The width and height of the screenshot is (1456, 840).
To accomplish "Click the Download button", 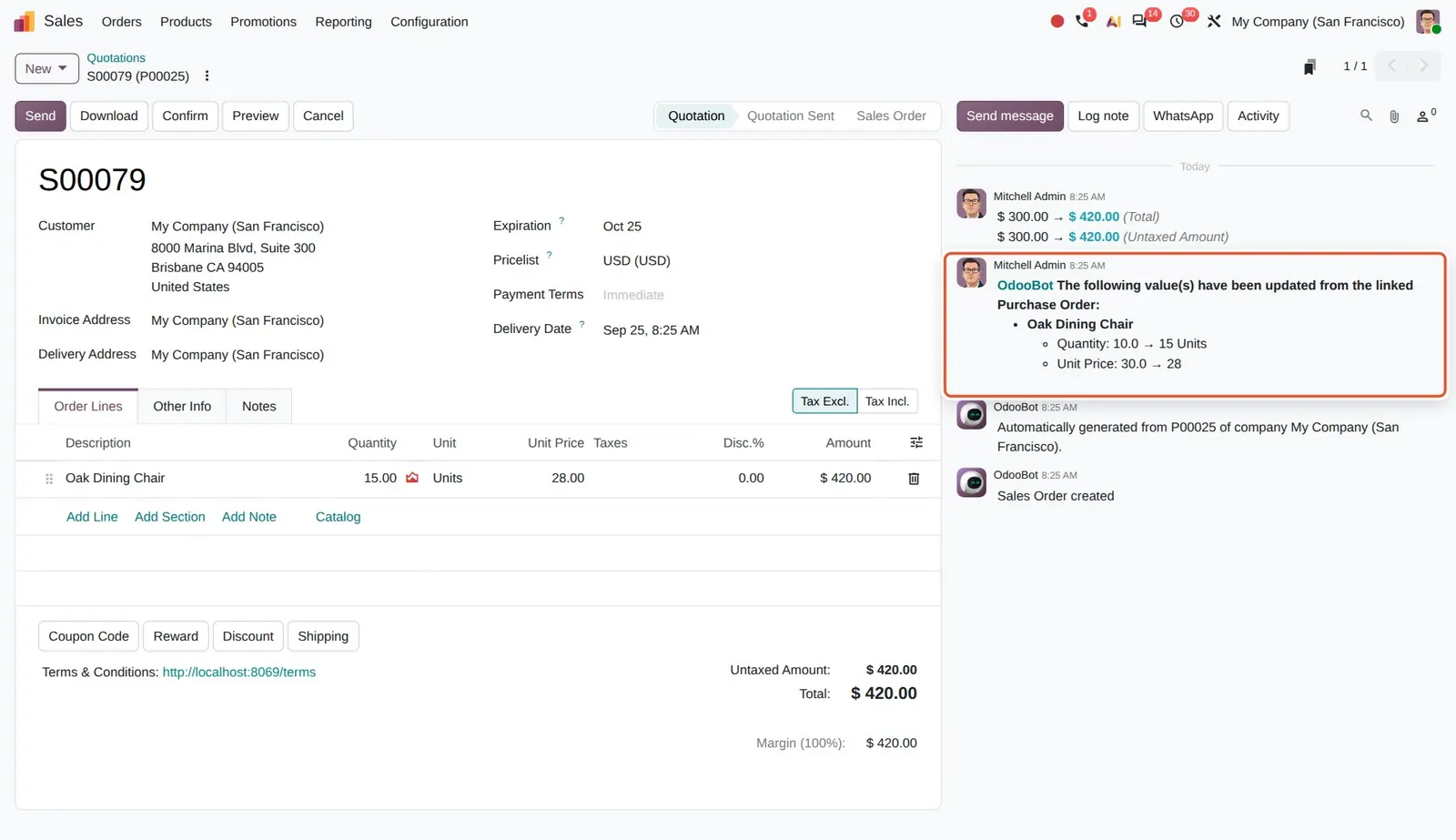I will [x=109, y=116].
